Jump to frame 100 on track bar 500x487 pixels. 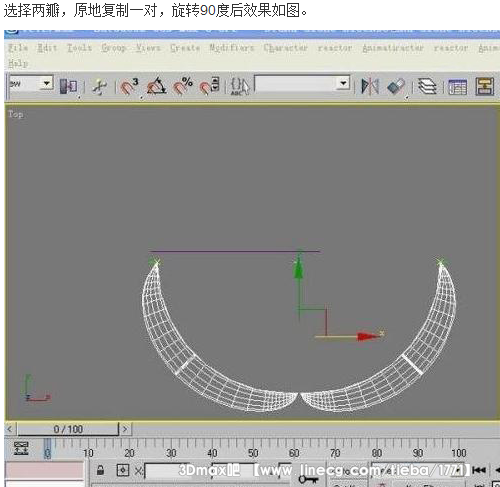click(x=459, y=453)
